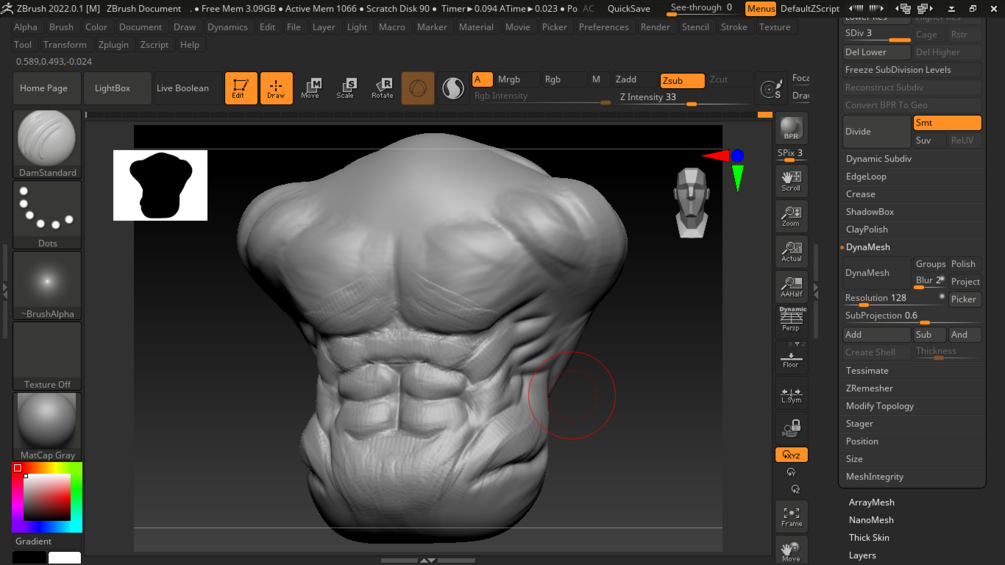
Task: Expand the Layers subpalette
Action: [x=862, y=555]
